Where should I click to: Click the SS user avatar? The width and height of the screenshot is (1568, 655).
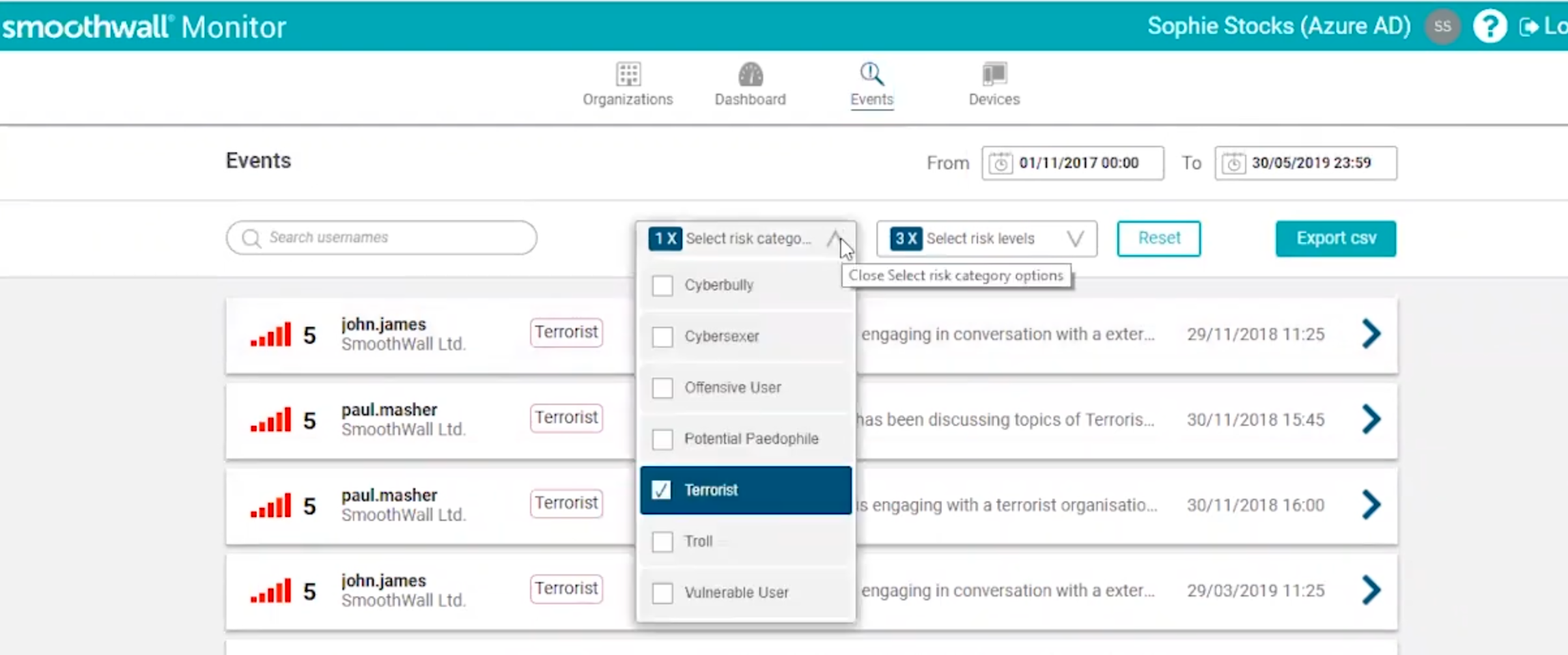pos(1442,27)
